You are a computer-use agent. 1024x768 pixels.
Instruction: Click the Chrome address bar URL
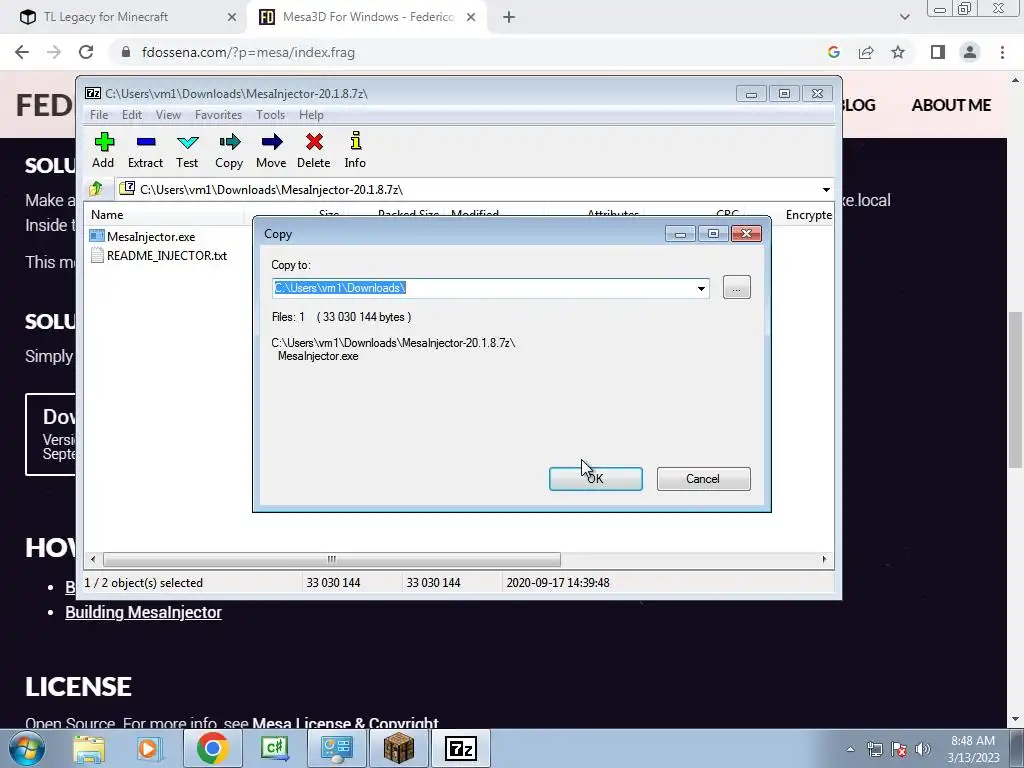[x=248, y=52]
